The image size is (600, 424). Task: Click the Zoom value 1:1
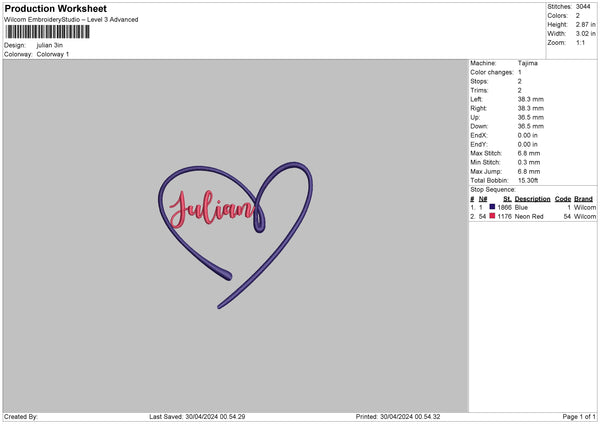point(580,42)
